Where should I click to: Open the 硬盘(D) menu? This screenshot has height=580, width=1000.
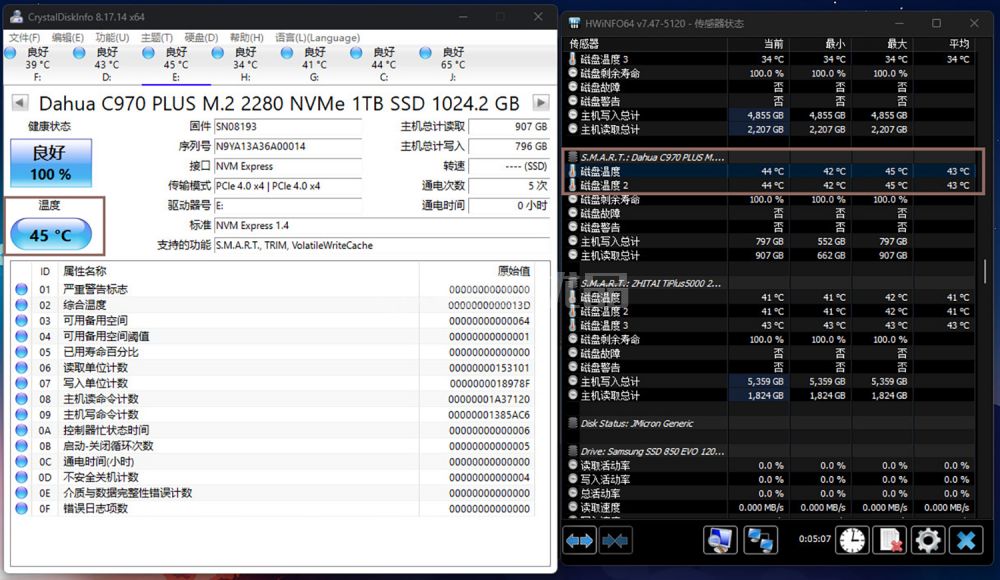(x=201, y=38)
